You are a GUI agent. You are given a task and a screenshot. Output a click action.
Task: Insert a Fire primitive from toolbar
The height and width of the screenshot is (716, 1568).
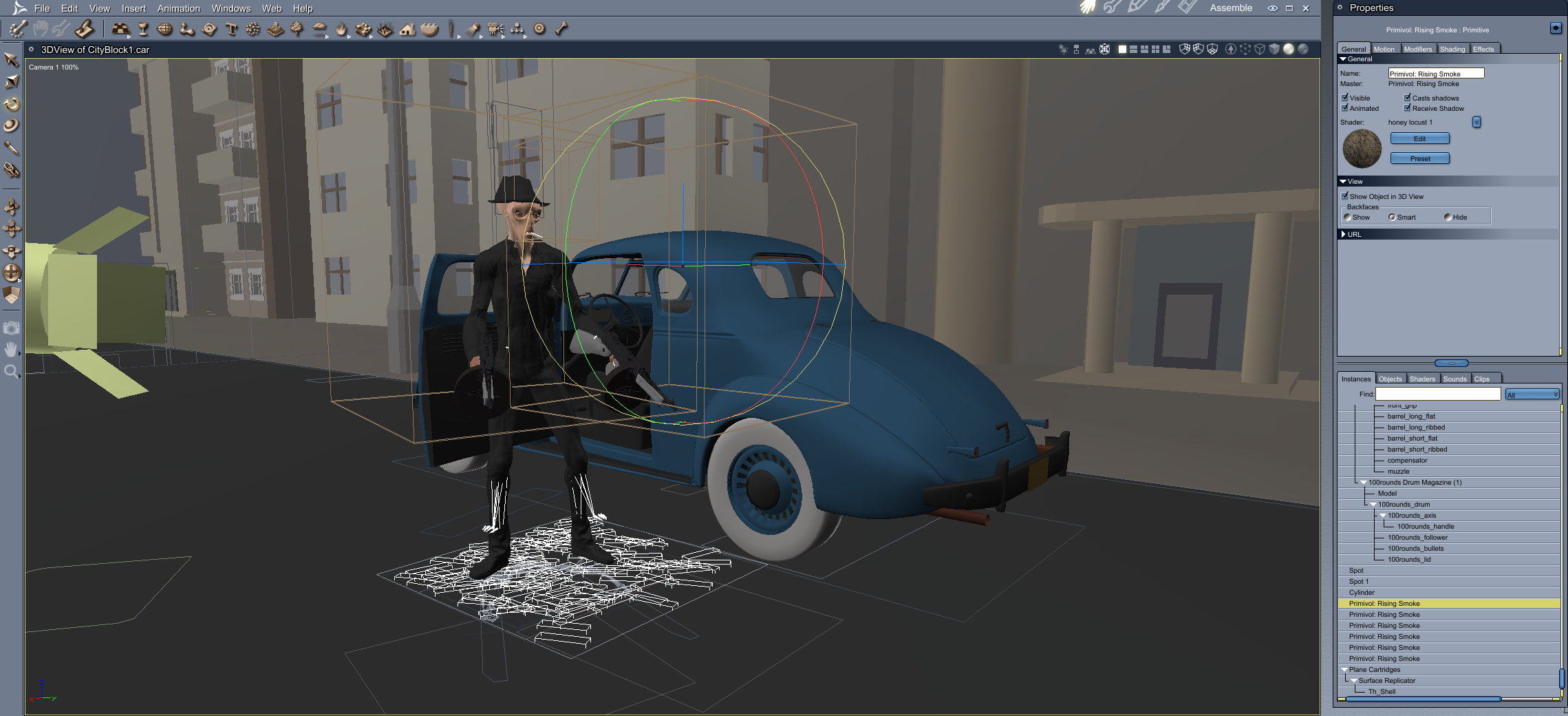coord(341,29)
